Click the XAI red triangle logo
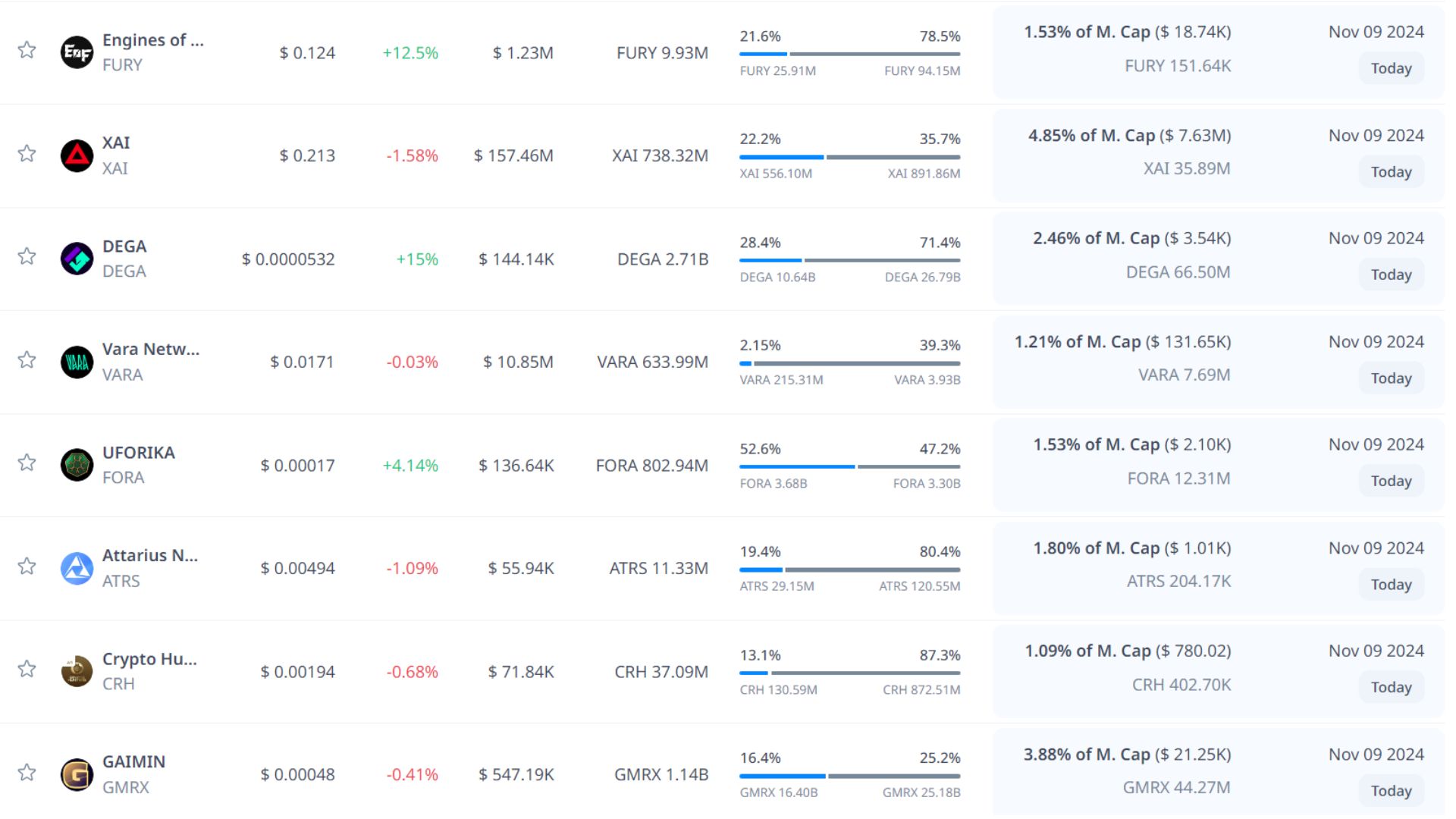 click(77, 155)
